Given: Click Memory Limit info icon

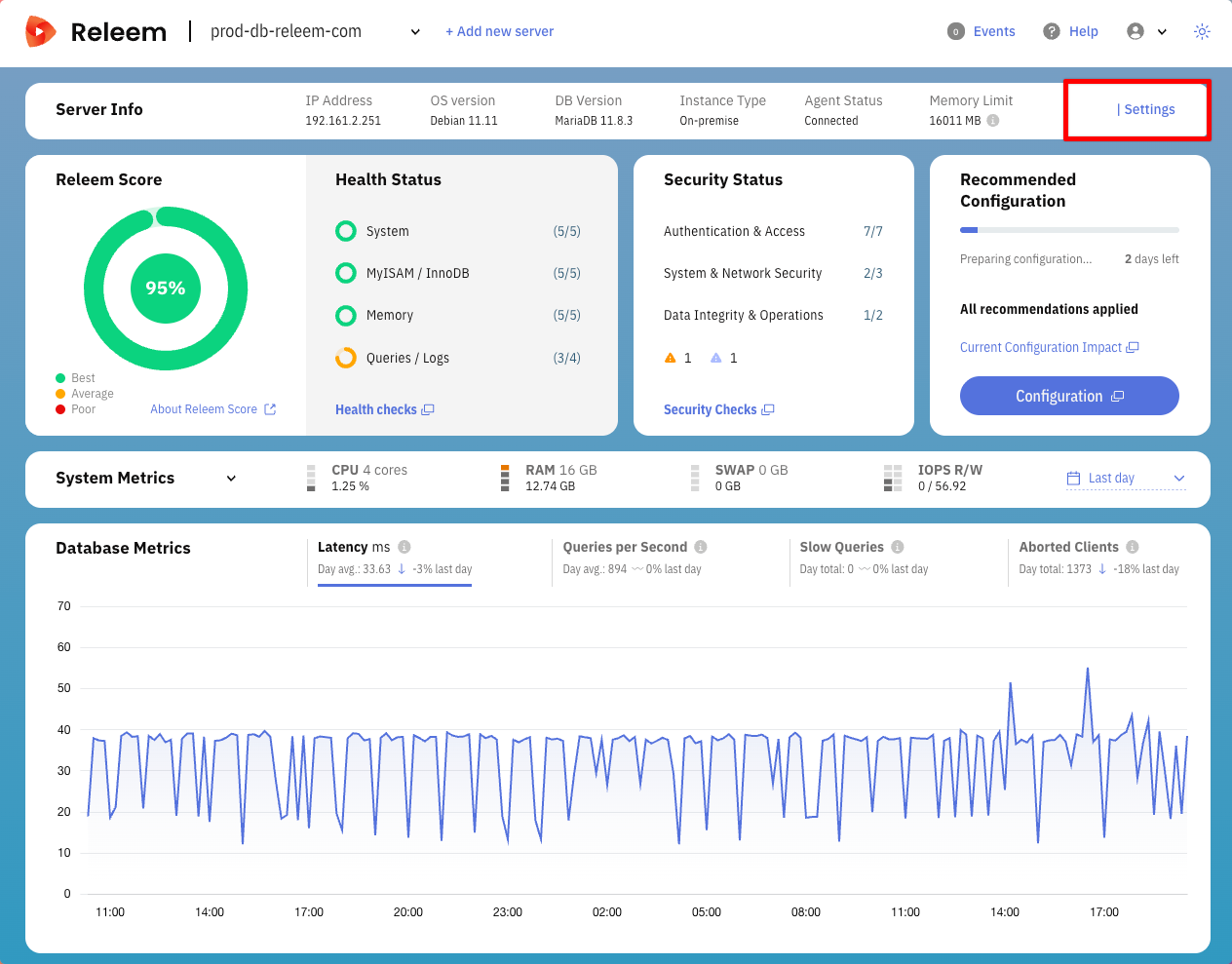Looking at the screenshot, I should pos(993,121).
